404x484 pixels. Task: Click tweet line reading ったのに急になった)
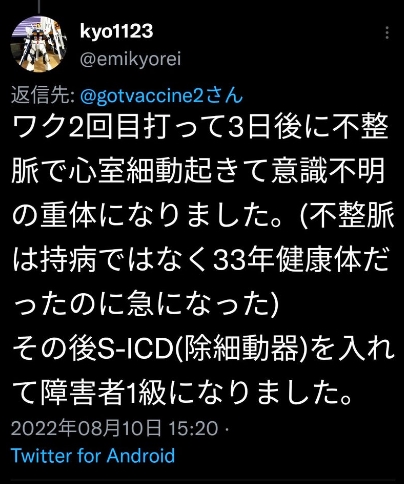[145, 305]
